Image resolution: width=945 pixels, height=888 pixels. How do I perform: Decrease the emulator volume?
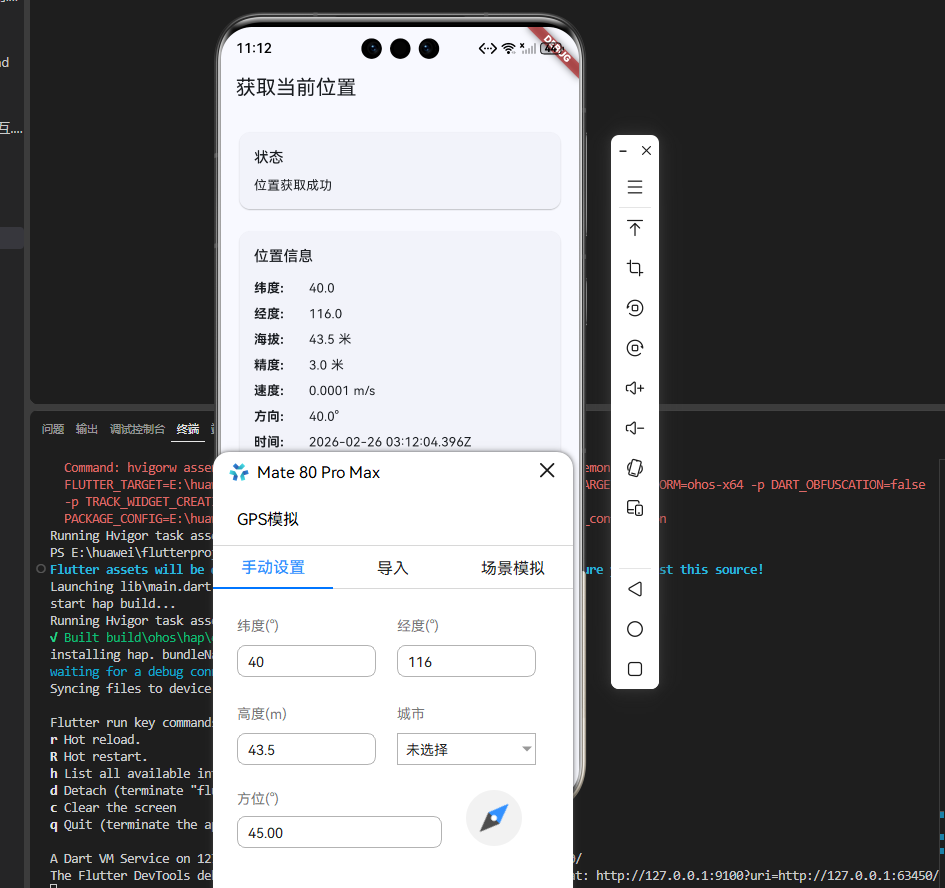[x=634, y=428]
